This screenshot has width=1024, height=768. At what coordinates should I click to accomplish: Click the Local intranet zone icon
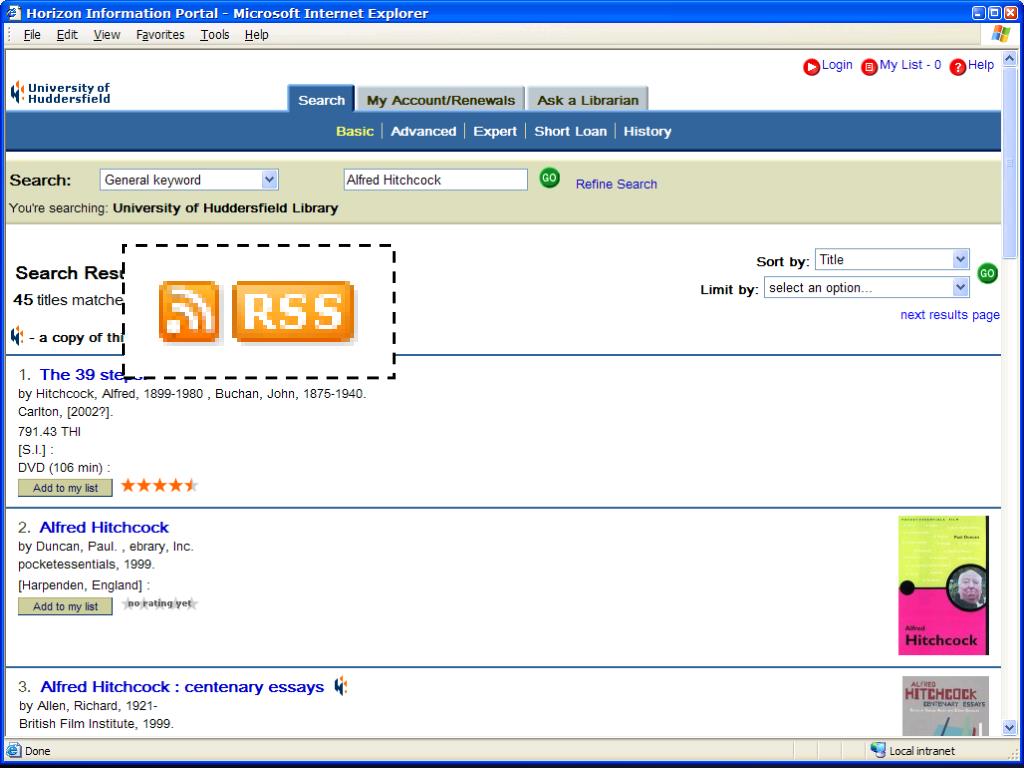(878, 750)
